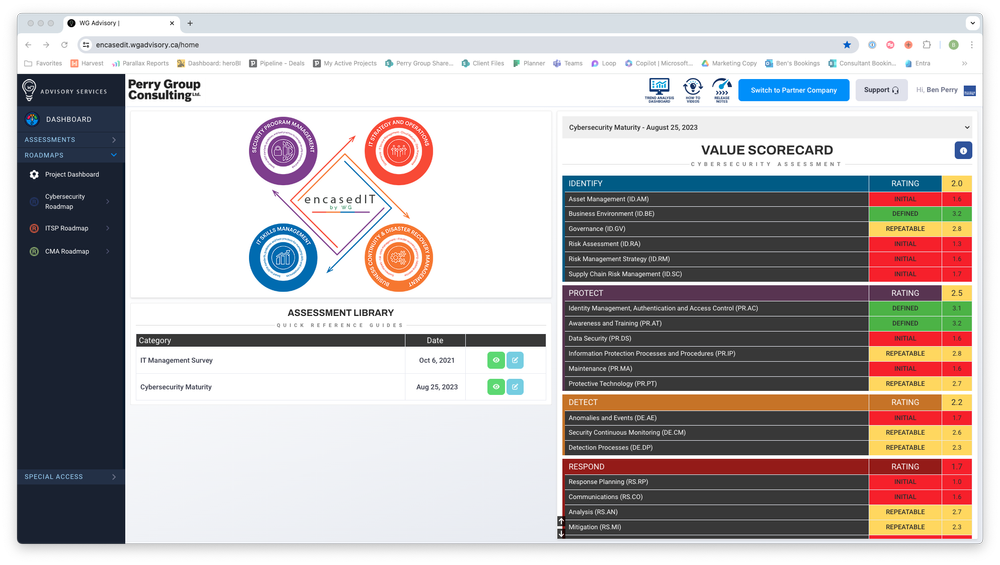Open the Client Files bookmark
This screenshot has width=1000, height=565.
[x=483, y=64]
